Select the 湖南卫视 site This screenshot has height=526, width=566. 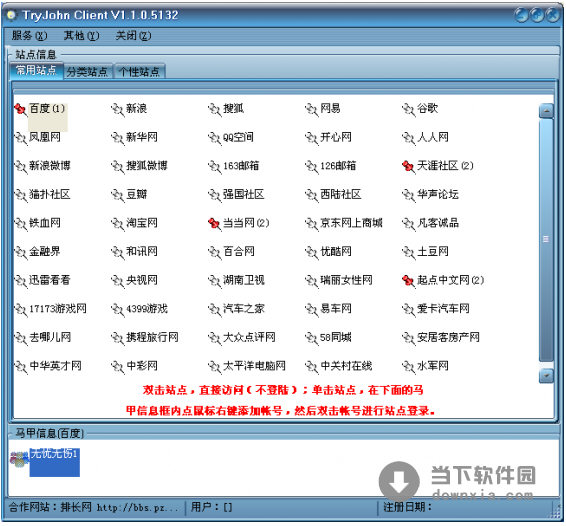tap(244, 280)
